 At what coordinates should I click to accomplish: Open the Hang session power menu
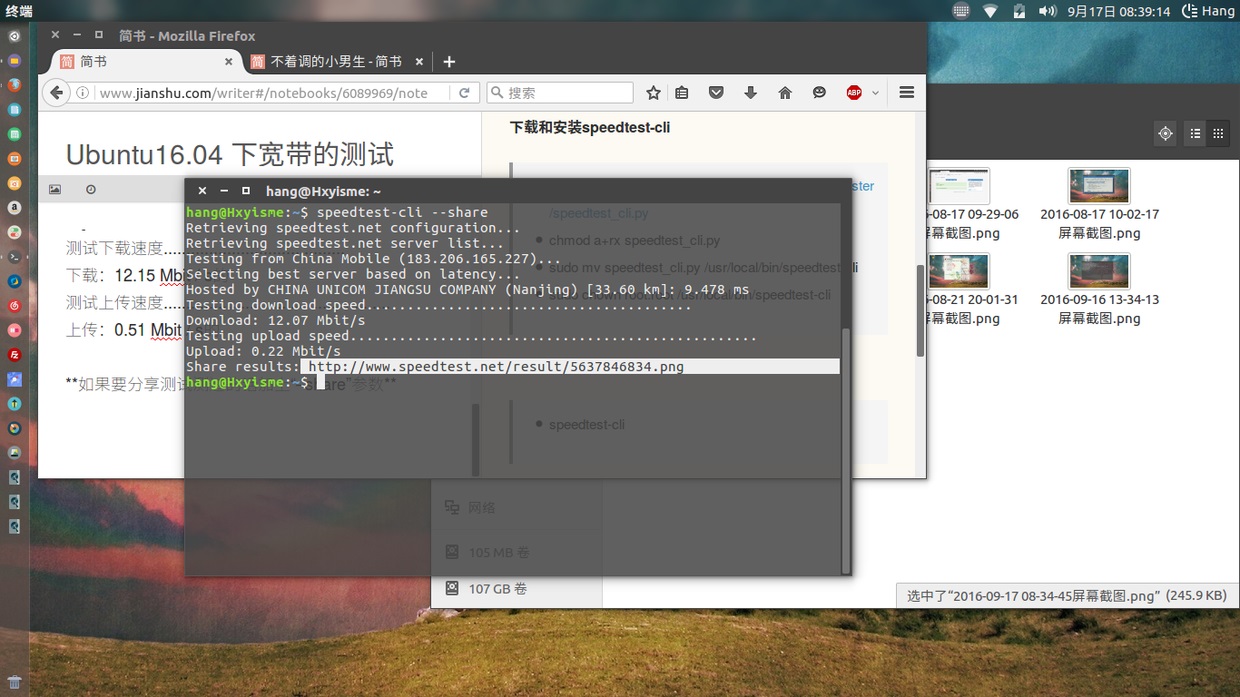[x=1208, y=11]
